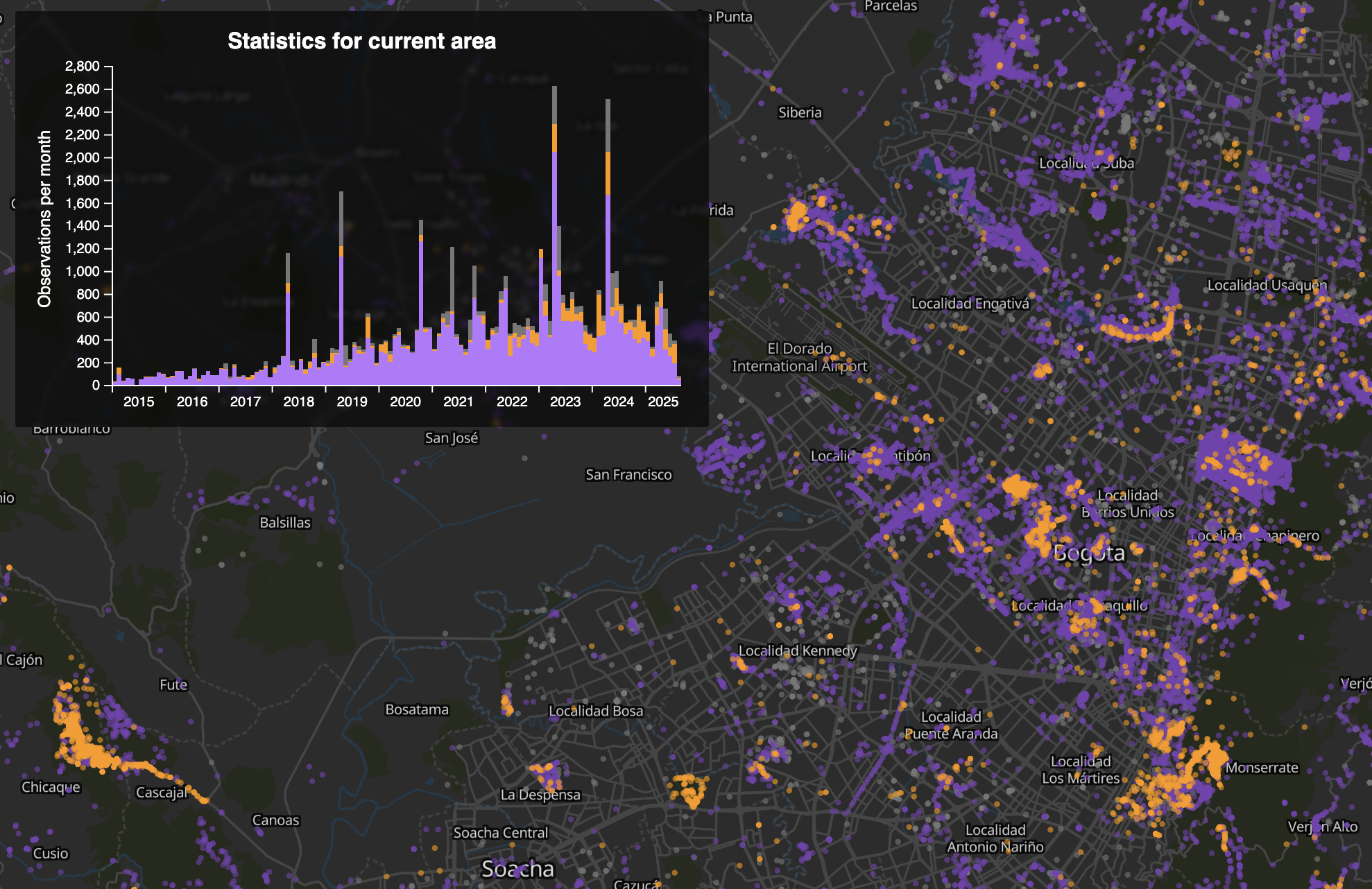Click the 2,000 value on the y-axis
The width and height of the screenshot is (1372, 889).
pos(83,157)
